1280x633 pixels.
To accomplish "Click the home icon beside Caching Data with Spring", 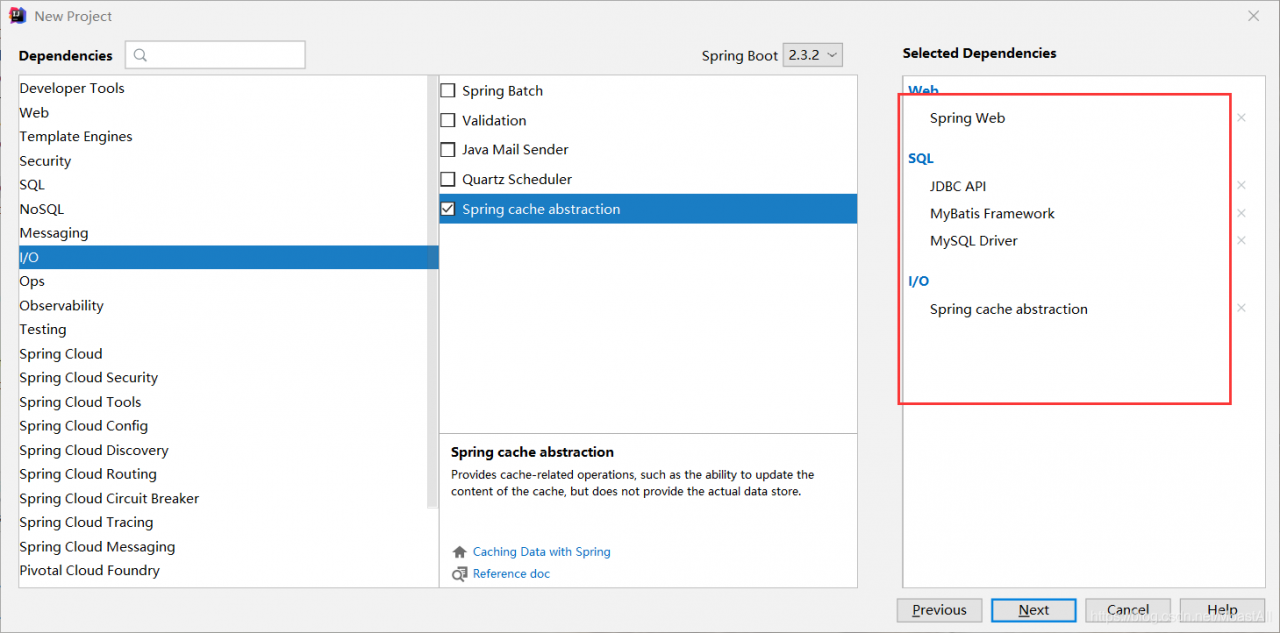I will click(460, 552).
